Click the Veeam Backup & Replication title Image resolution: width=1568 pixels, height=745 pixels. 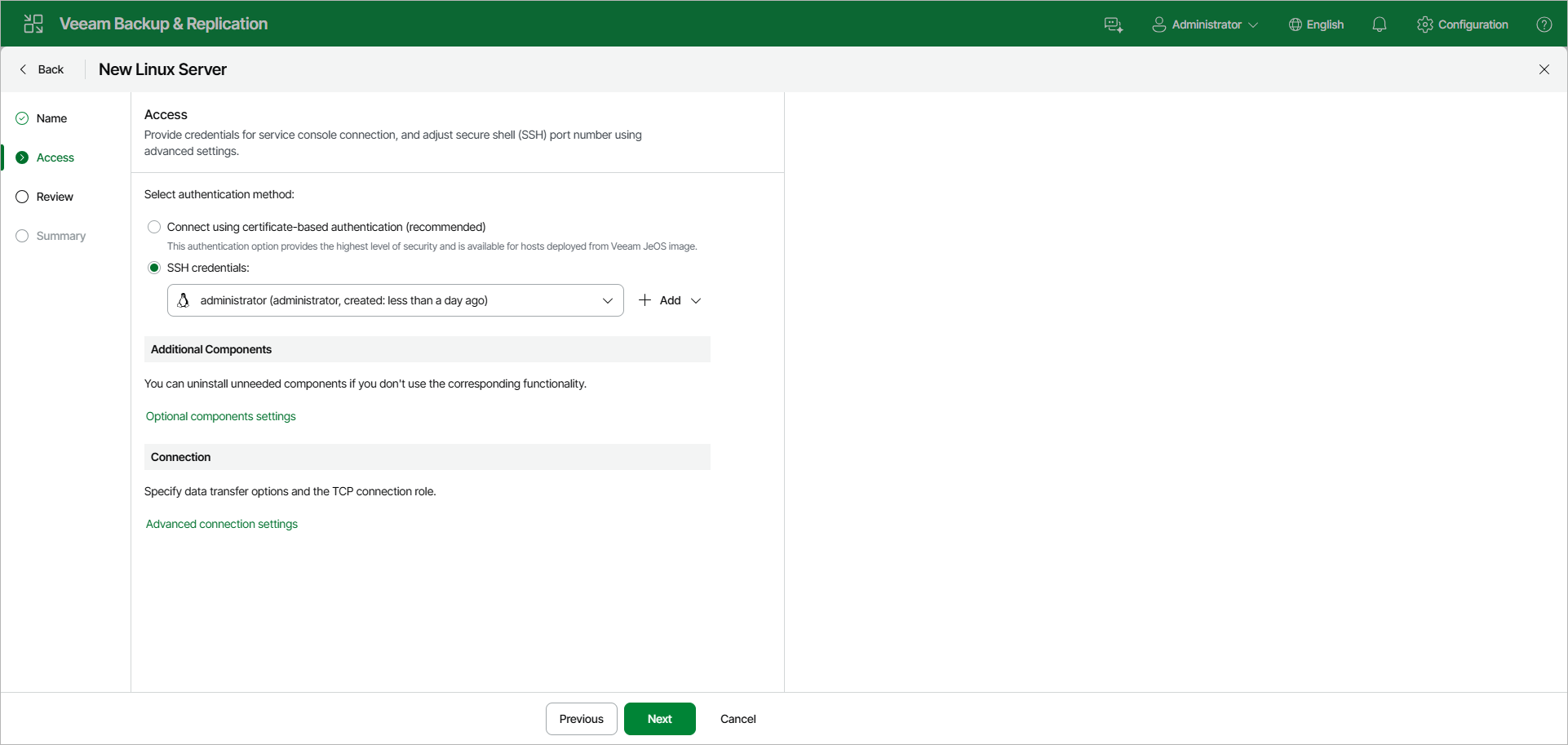pos(163,24)
